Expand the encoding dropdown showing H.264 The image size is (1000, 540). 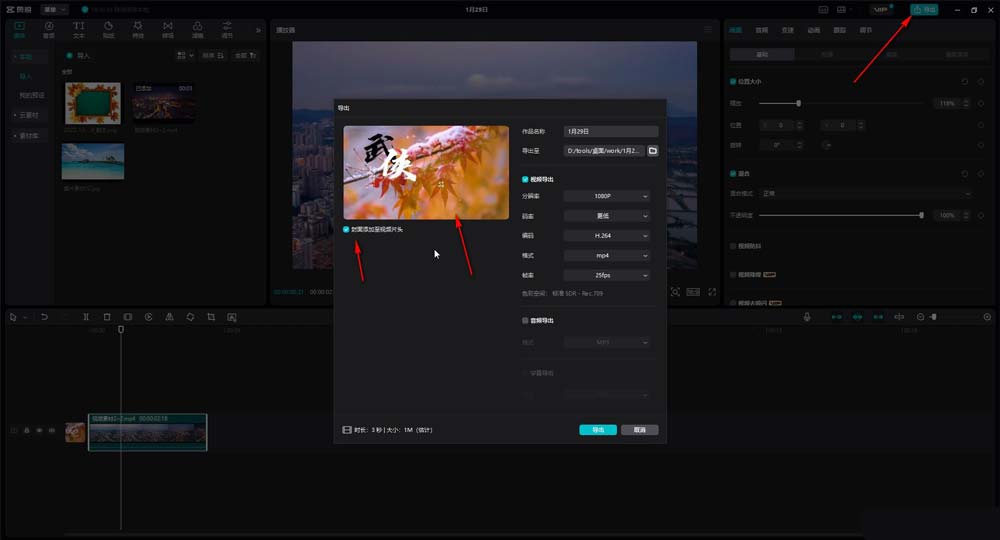click(x=606, y=236)
